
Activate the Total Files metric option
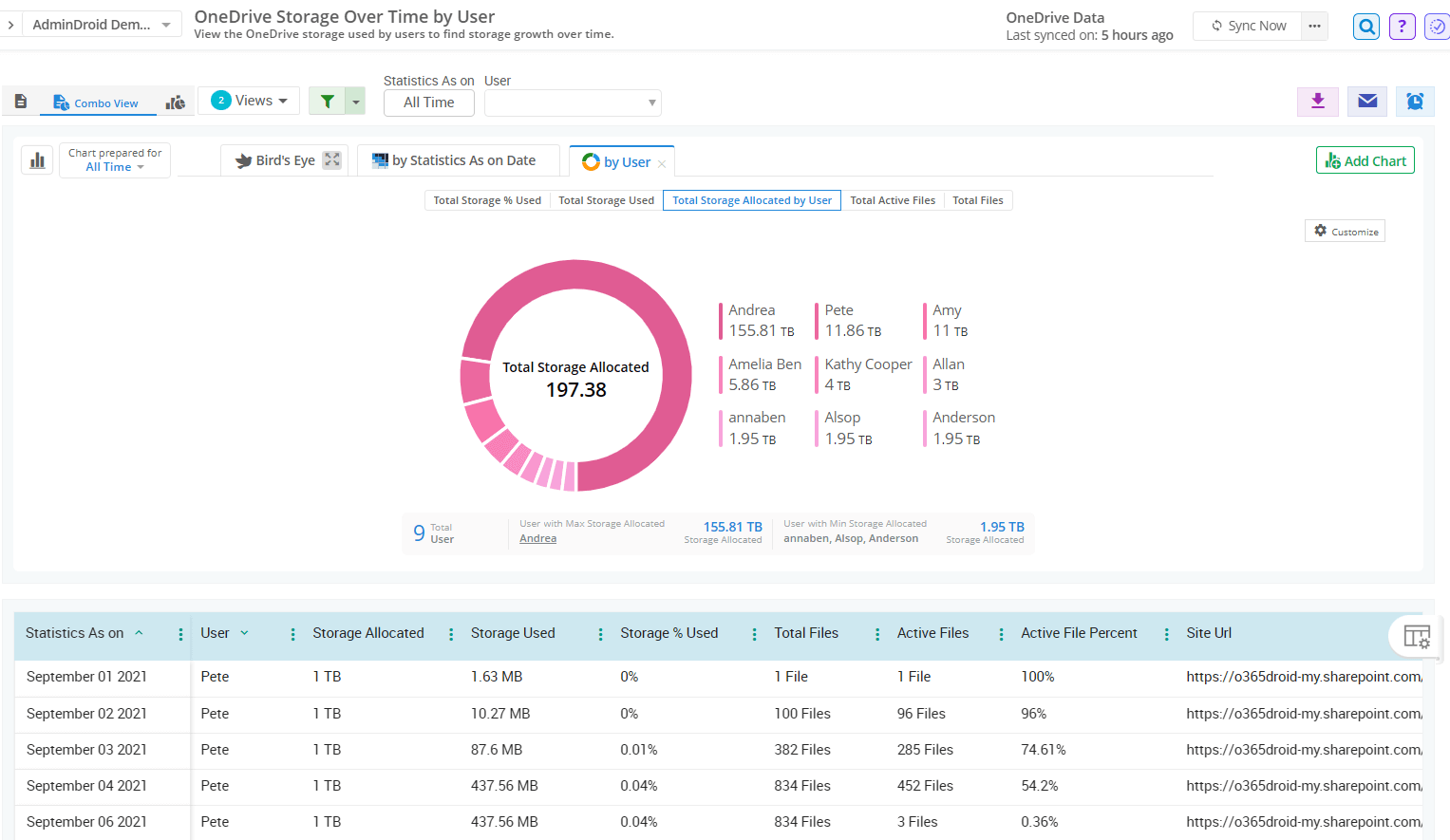pyautogui.click(x=977, y=200)
